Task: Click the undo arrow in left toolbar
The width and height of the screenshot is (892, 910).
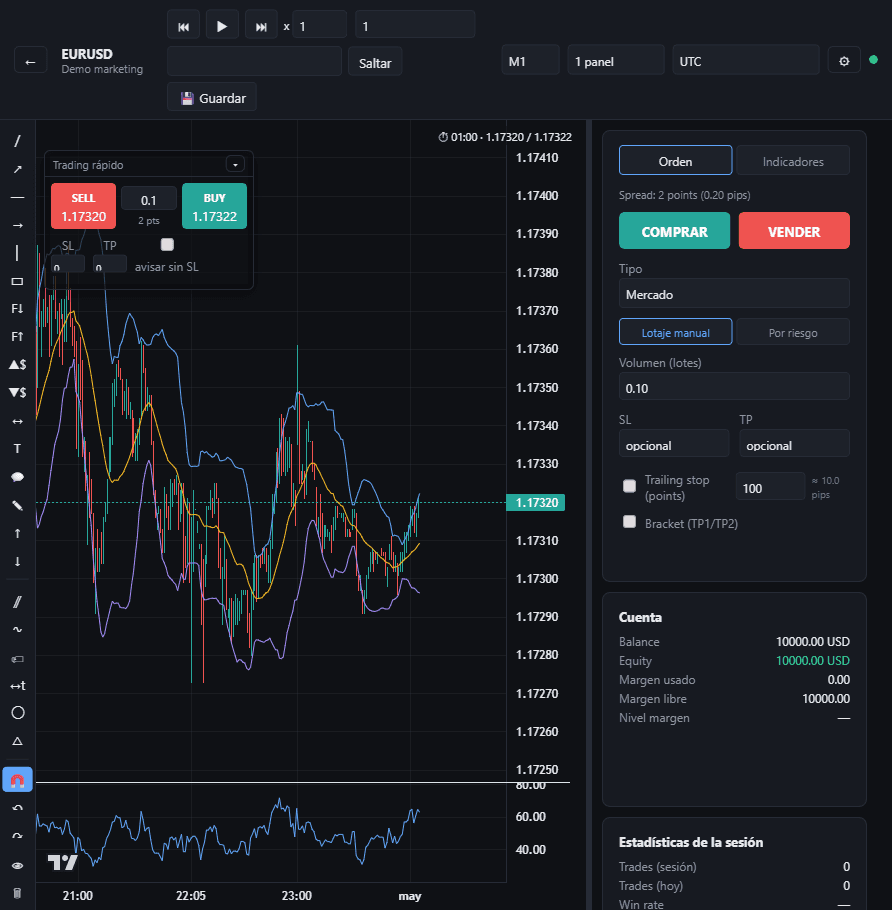Action: (x=17, y=808)
